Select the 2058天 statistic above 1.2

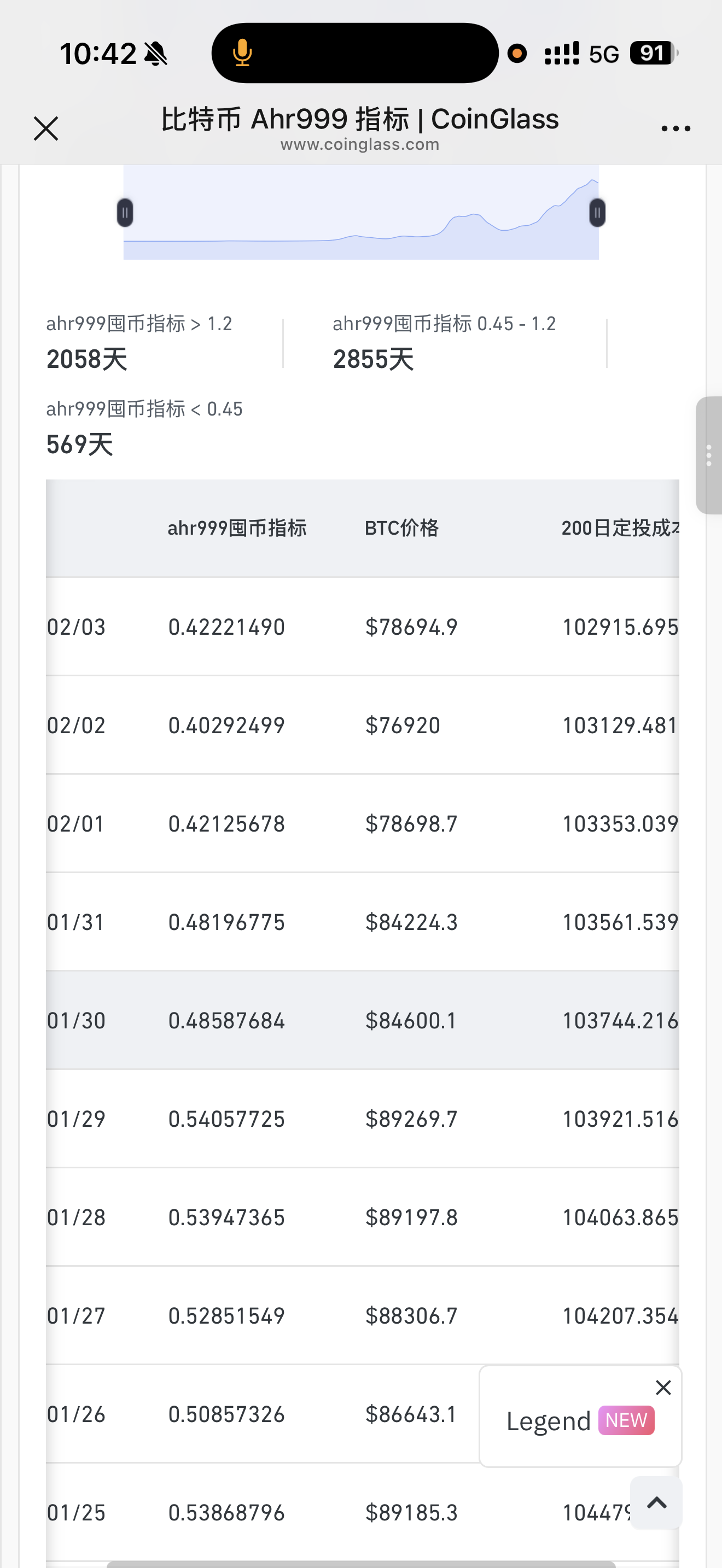(87, 359)
